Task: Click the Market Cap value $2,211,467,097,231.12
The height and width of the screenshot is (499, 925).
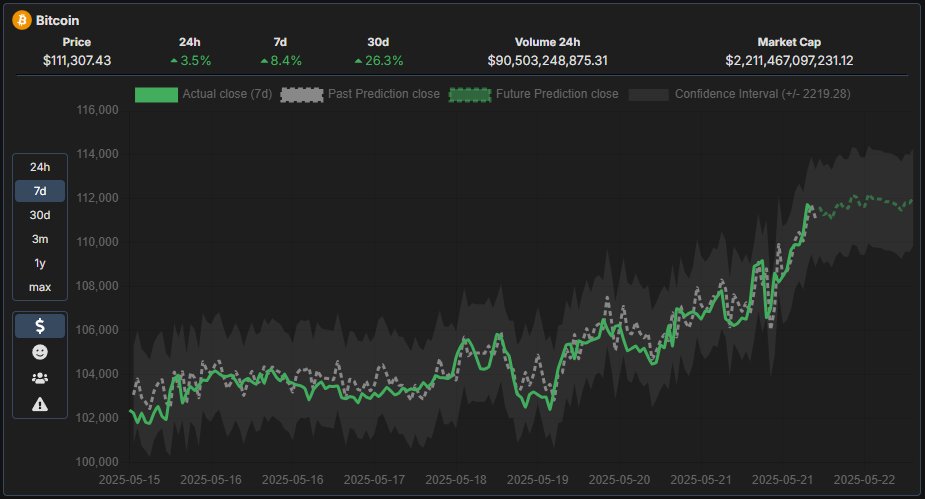Action: coord(789,61)
